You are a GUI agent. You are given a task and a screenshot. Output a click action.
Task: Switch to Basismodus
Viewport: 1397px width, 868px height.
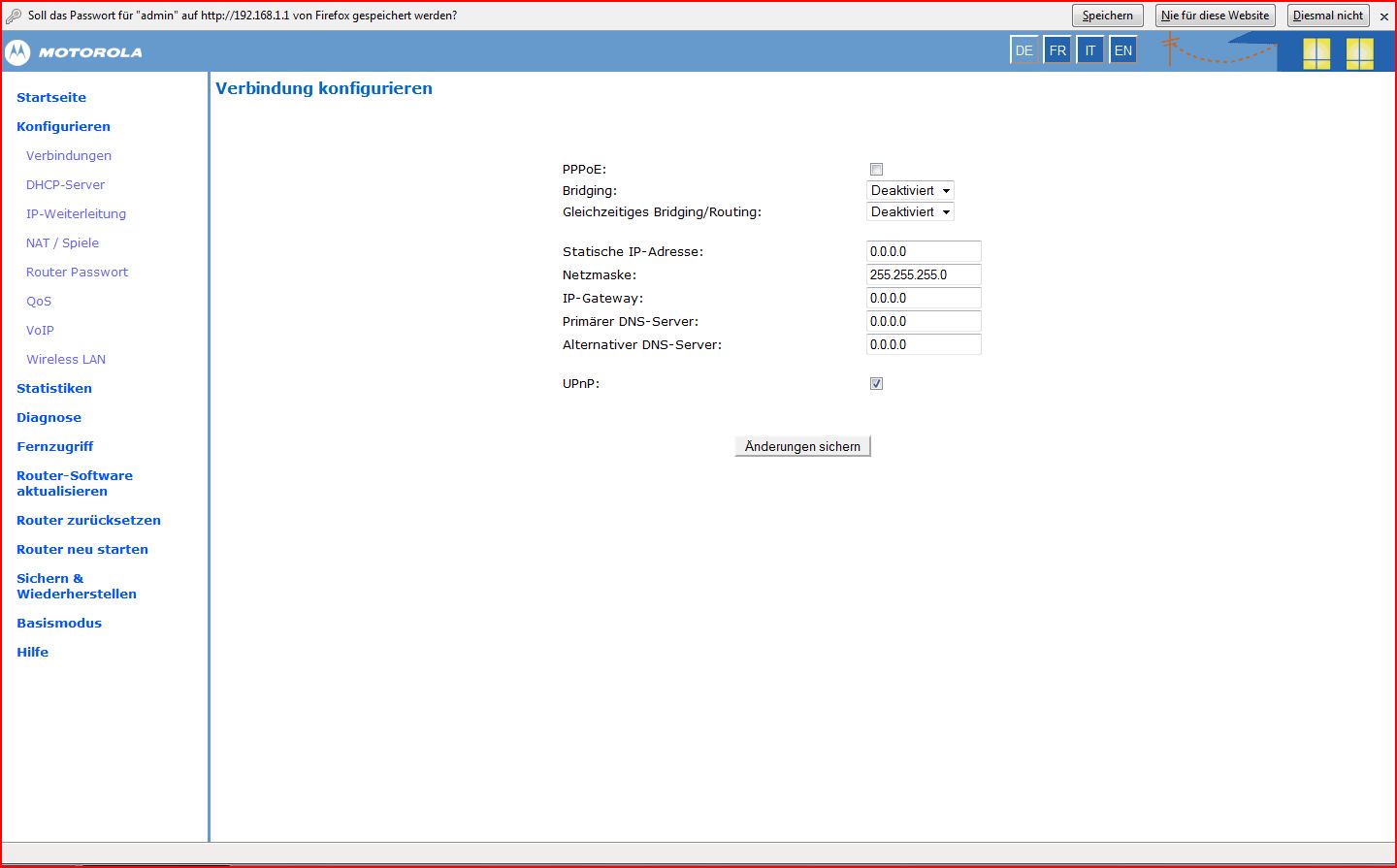(59, 623)
